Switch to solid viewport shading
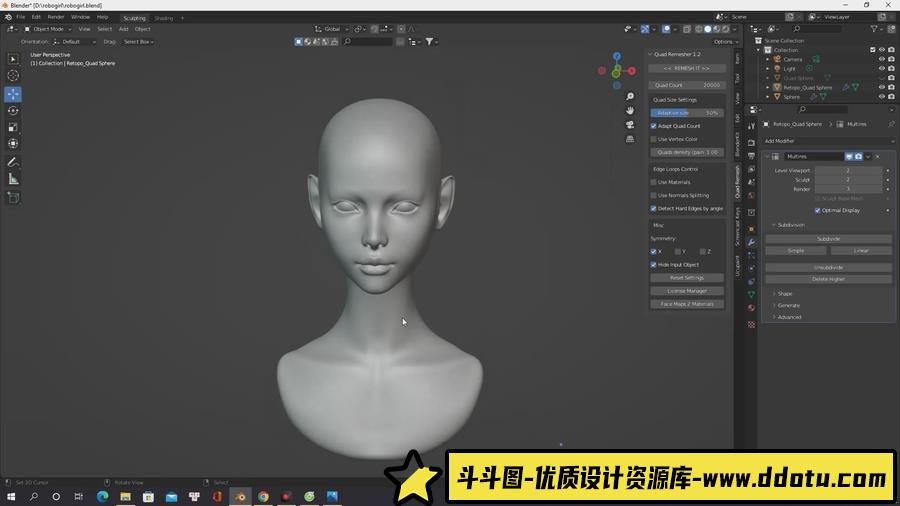This screenshot has width=900, height=506. click(x=708, y=29)
